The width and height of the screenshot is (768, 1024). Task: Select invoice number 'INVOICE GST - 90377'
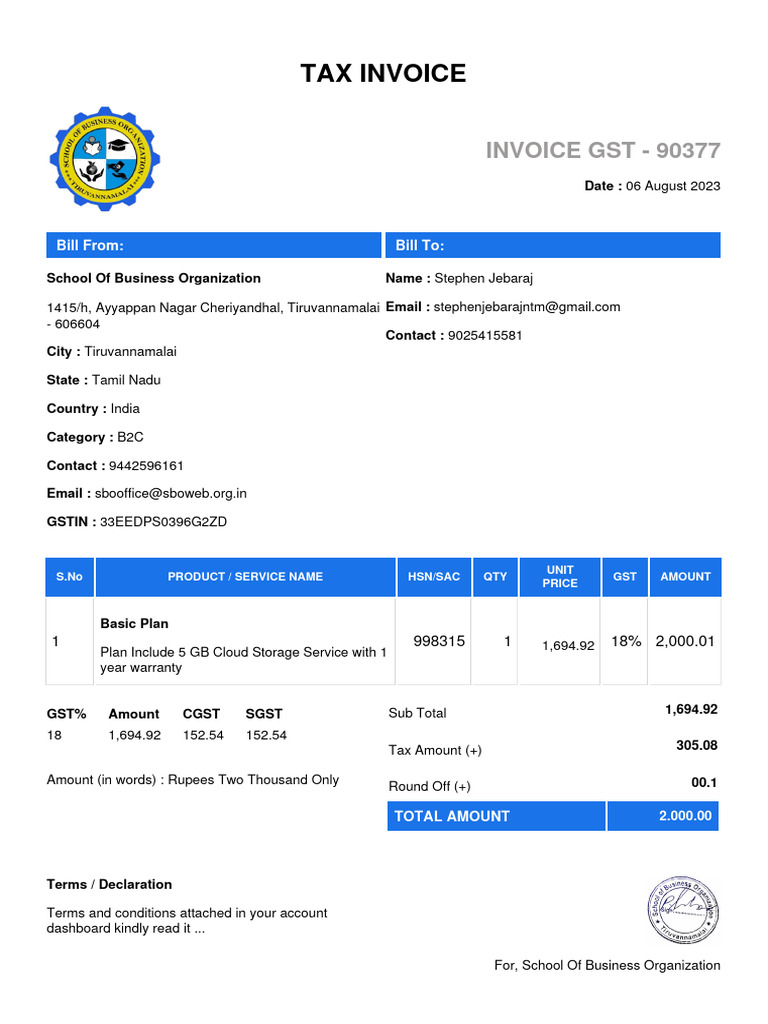(x=603, y=150)
